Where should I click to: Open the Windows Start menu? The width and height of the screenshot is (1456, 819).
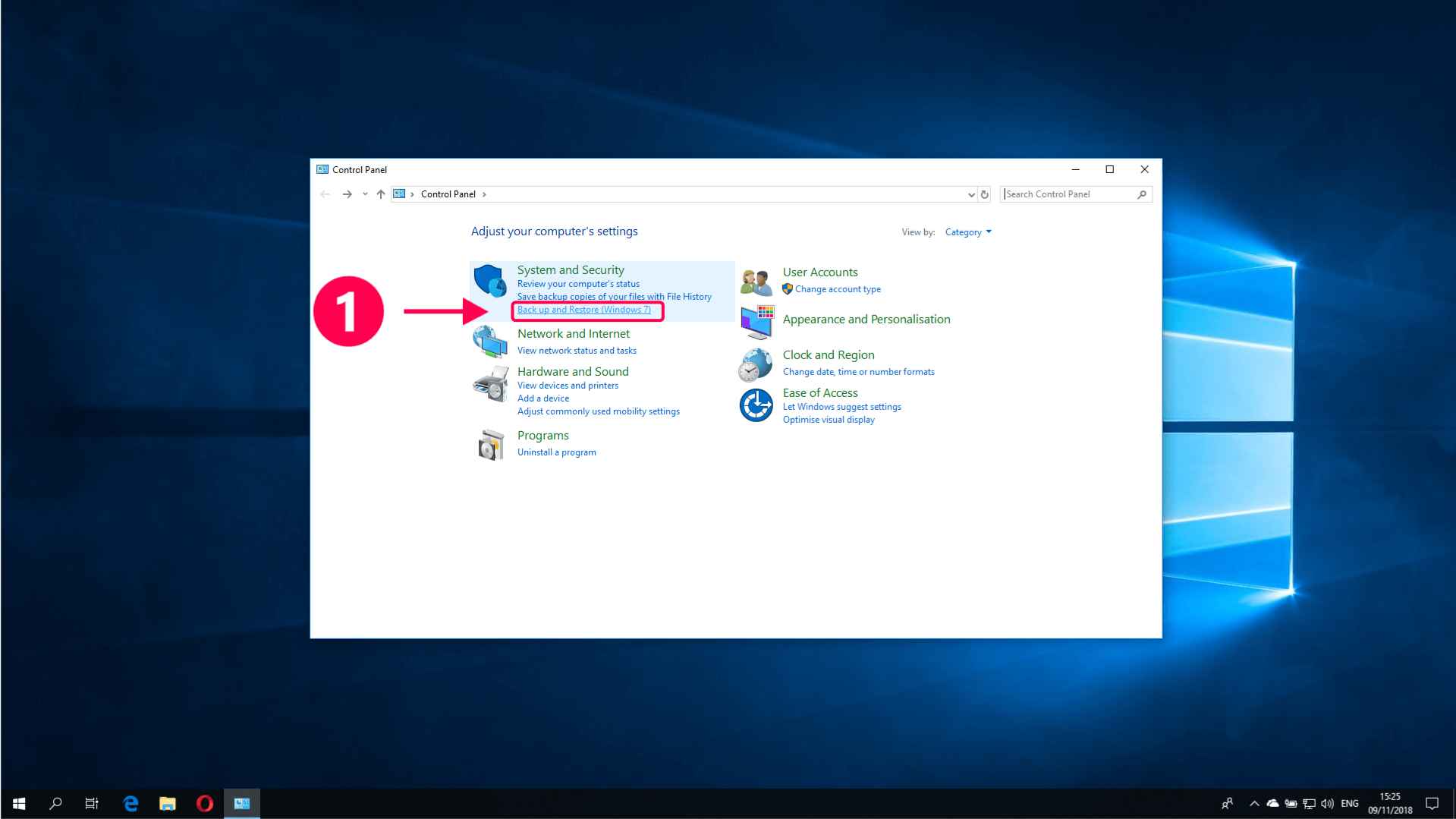(19, 803)
